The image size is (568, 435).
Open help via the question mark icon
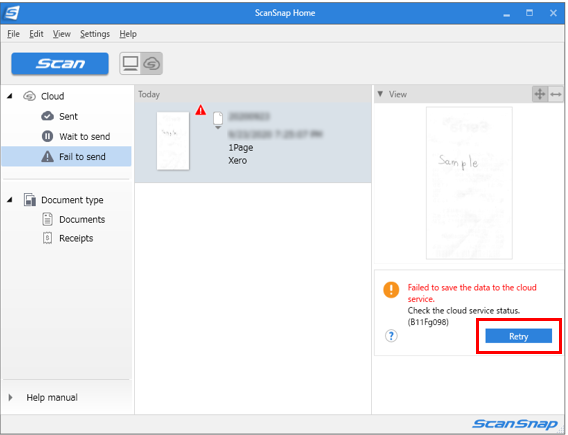(391, 336)
